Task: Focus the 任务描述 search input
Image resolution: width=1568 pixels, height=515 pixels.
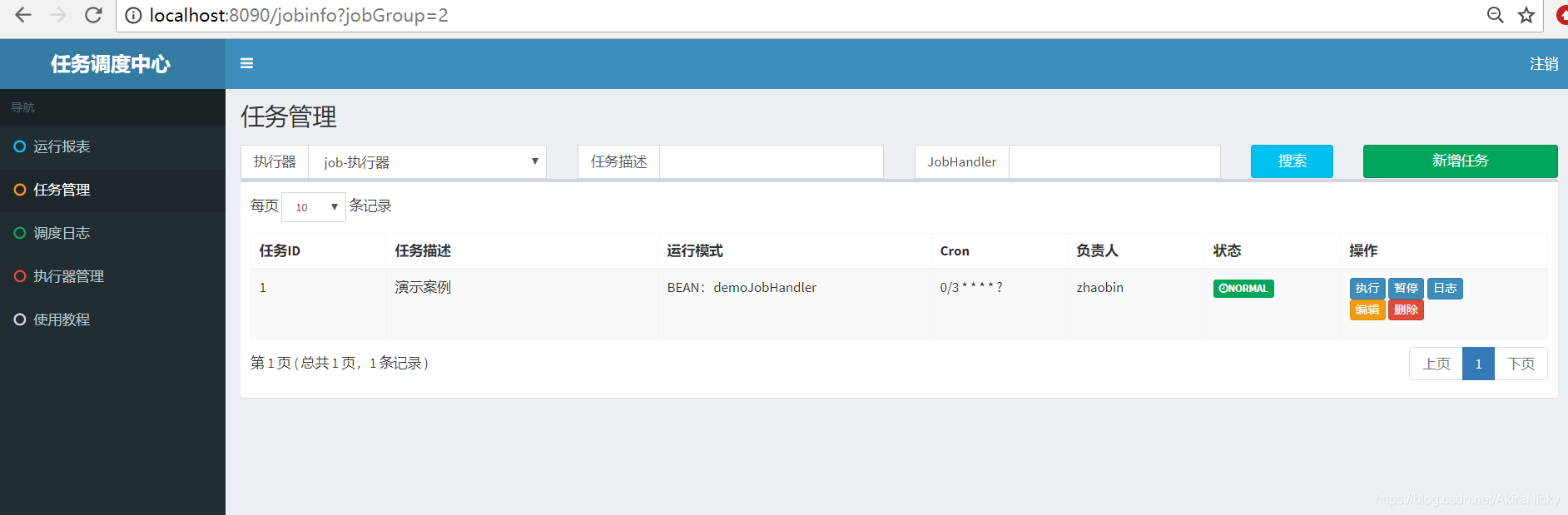Action: coord(772,161)
